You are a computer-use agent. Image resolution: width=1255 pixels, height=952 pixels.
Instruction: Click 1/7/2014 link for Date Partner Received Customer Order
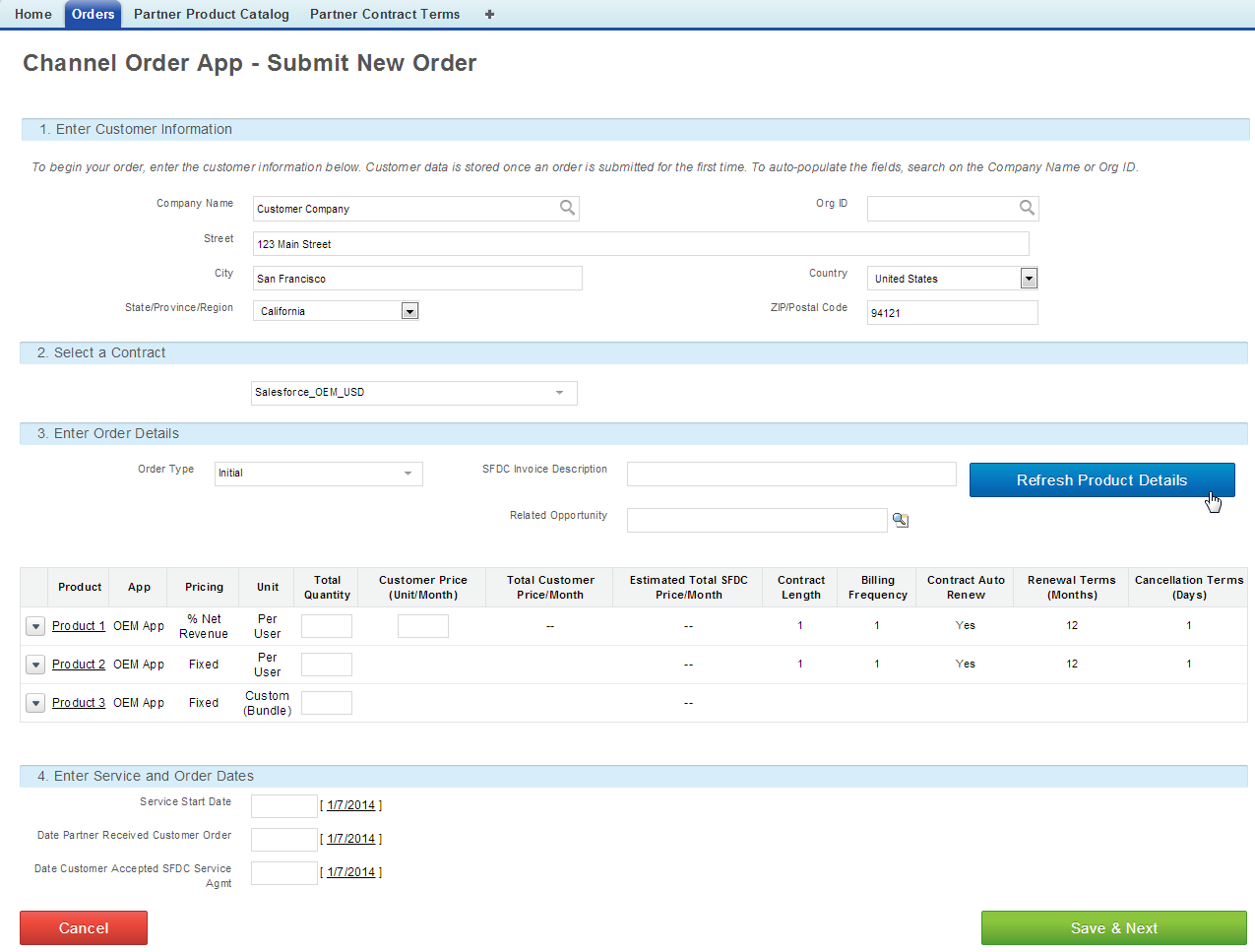[x=351, y=839]
